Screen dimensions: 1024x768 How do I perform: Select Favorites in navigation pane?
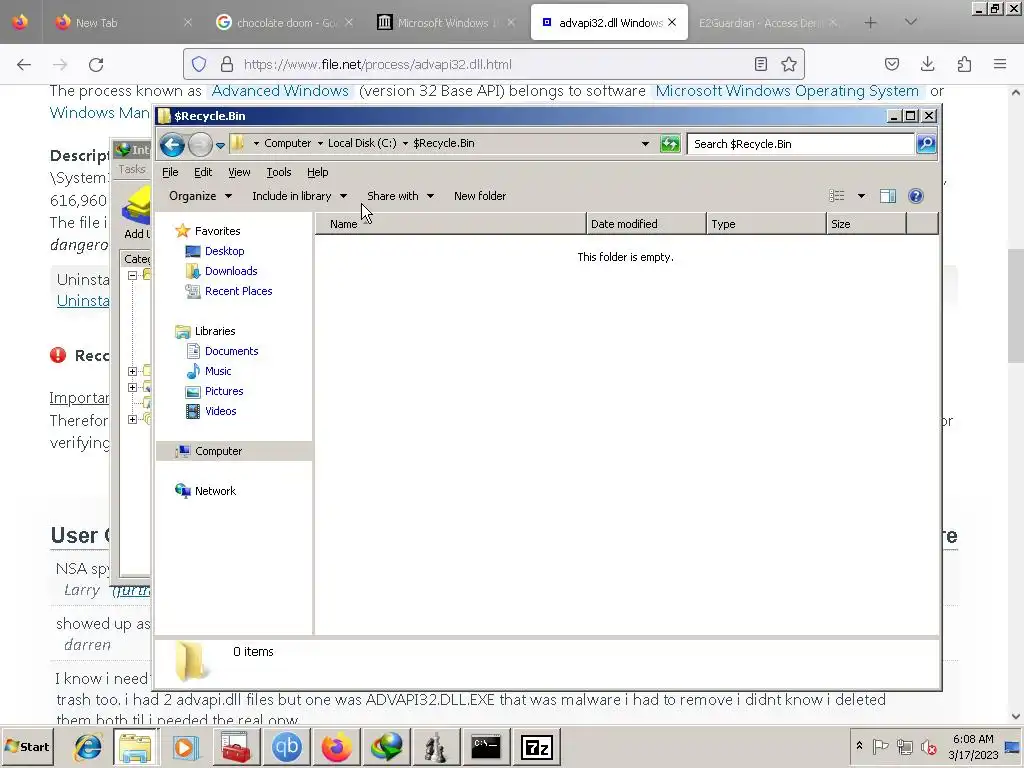pos(217,231)
